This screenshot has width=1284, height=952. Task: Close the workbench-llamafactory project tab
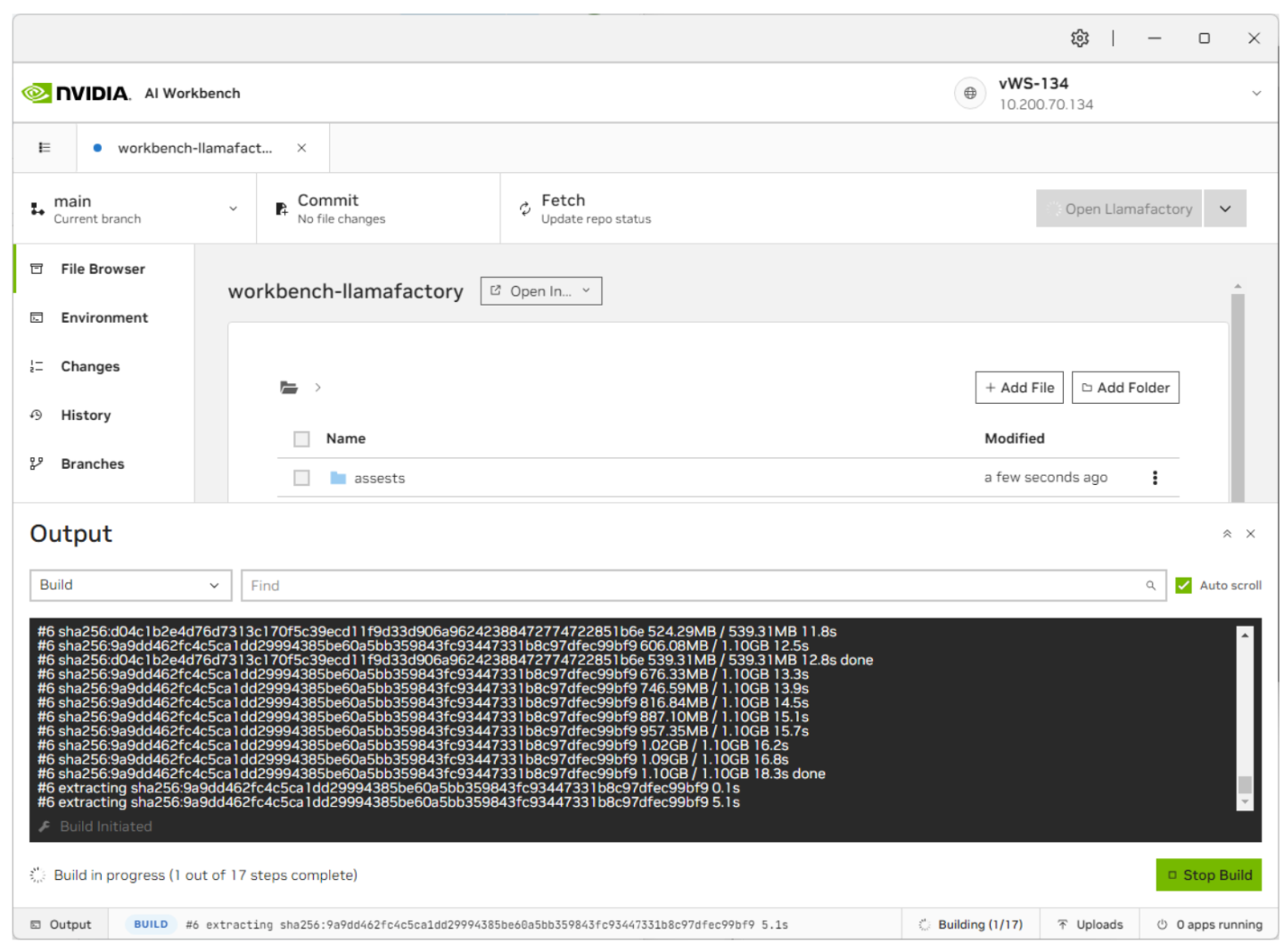(x=301, y=148)
